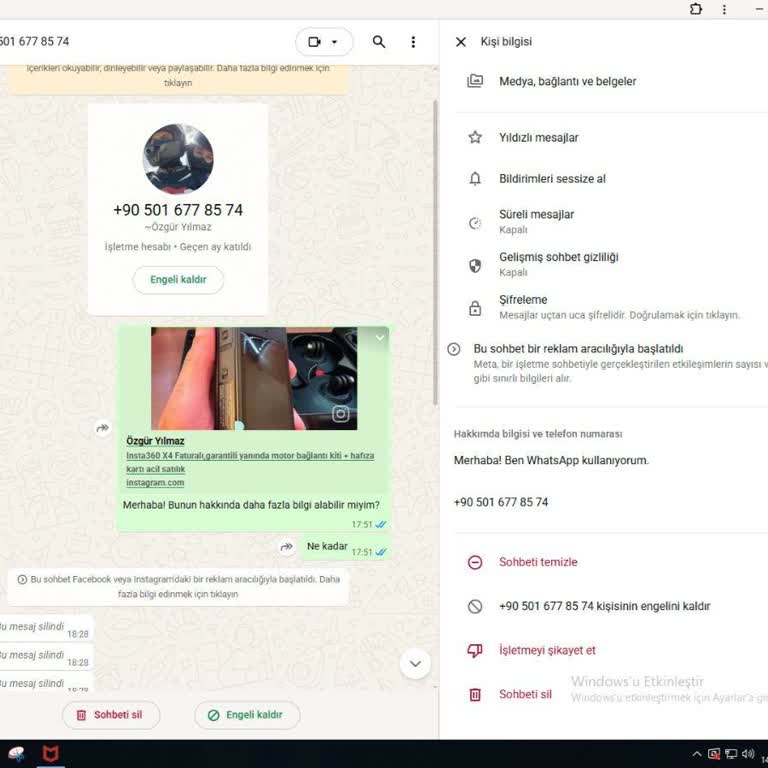Open the browser extensions puzzle icon
768x768 pixels.
coord(696,9)
